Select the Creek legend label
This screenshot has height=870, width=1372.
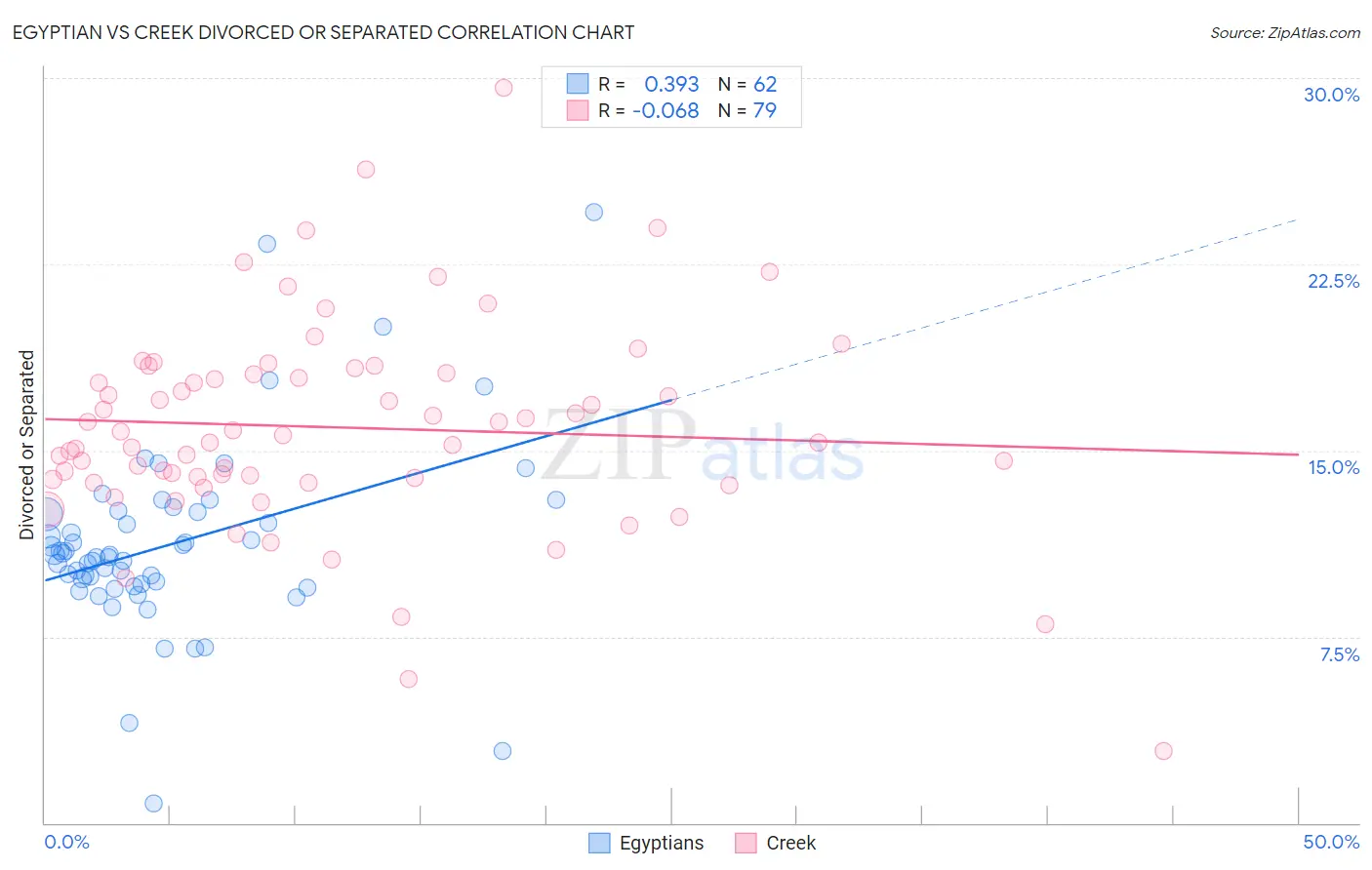tap(790, 843)
